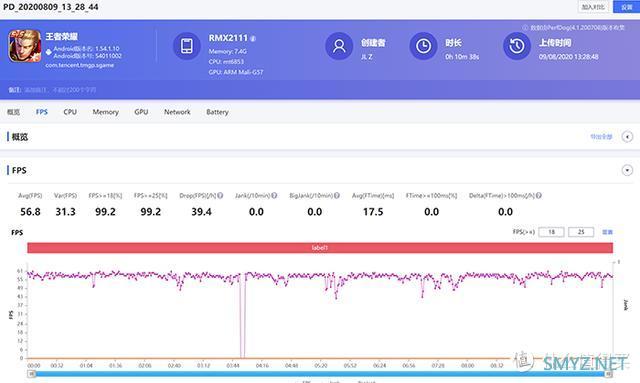
Task: Click the phone device icon beside RMX2111
Action: [x=187, y=46]
